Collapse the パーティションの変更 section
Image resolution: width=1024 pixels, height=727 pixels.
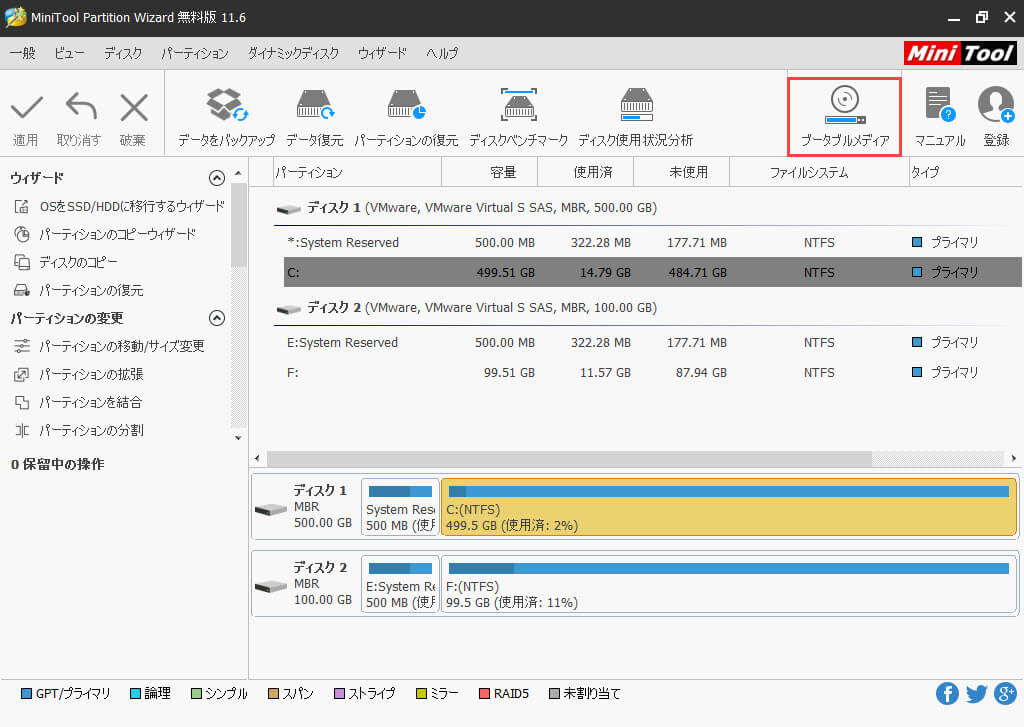[216, 318]
